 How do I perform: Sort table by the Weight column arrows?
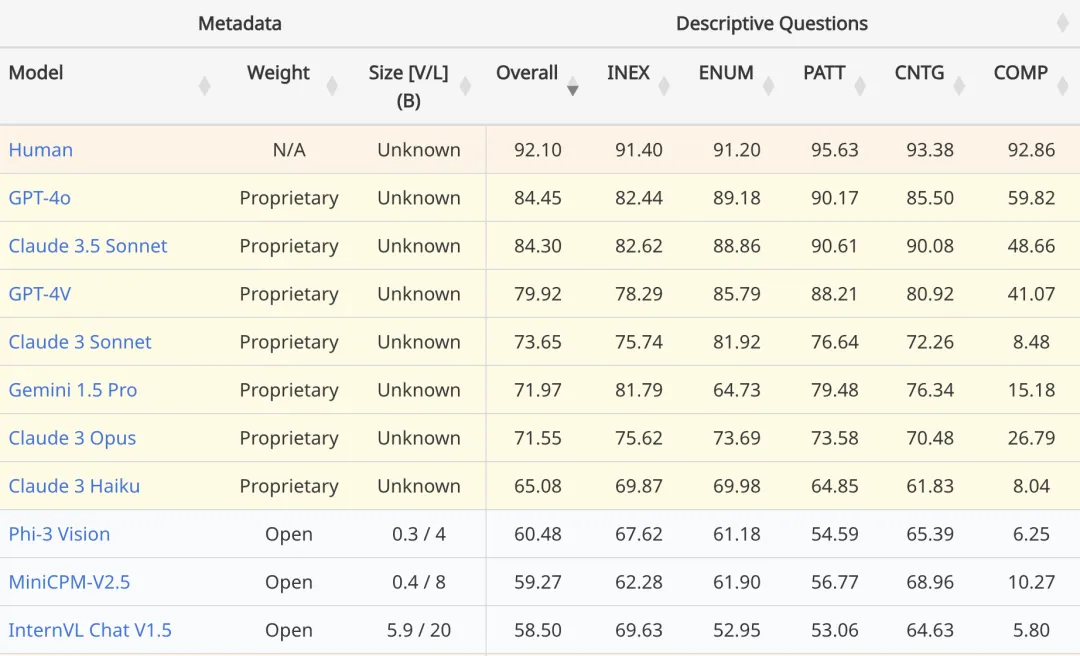tap(332, 86)
